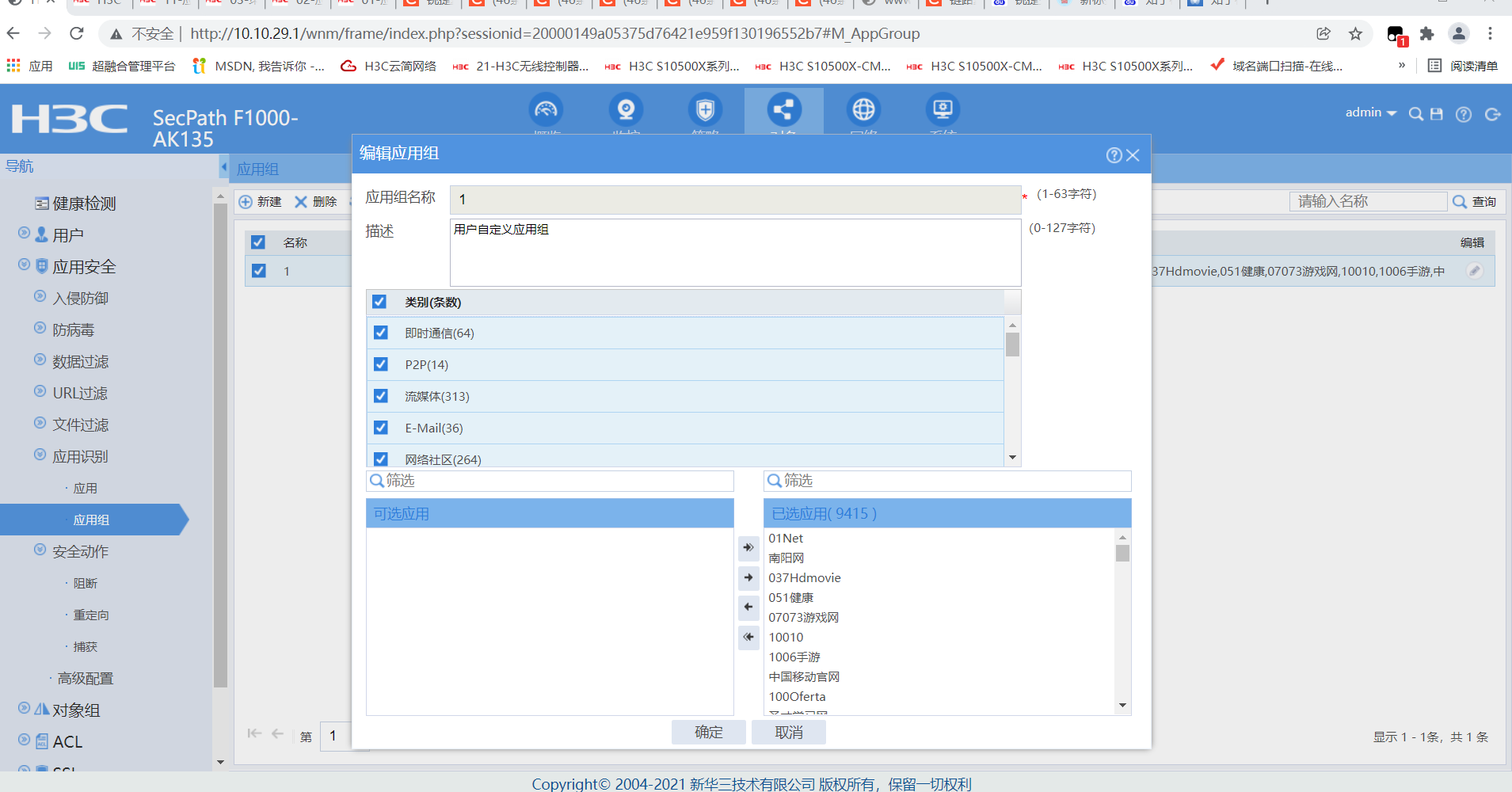Collapse the 应用安全 navigation node
The height and width of the screenshot is (792, 1512).
pos(24,265)
